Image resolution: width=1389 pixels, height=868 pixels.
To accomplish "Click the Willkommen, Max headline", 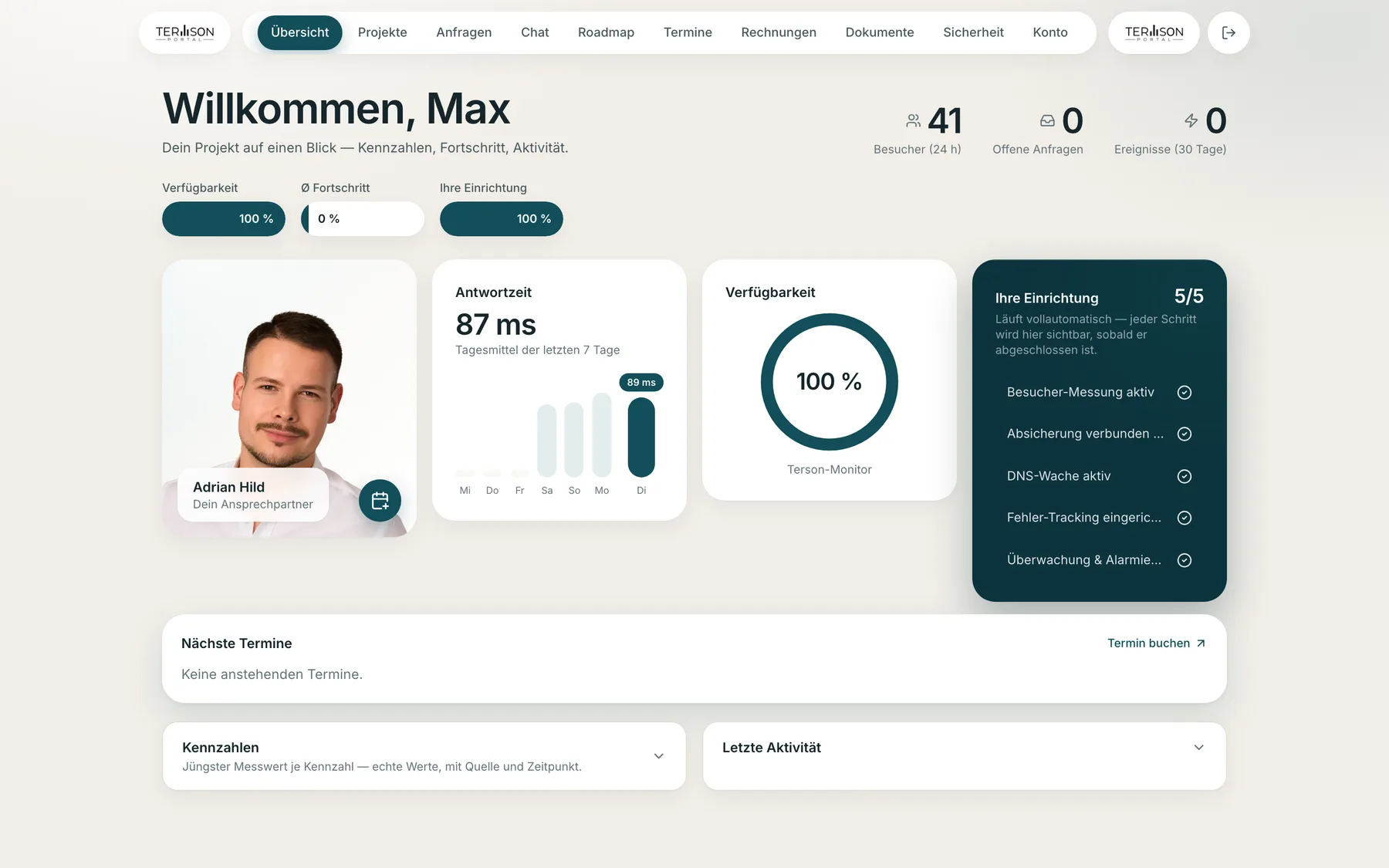I will [336, 109].
